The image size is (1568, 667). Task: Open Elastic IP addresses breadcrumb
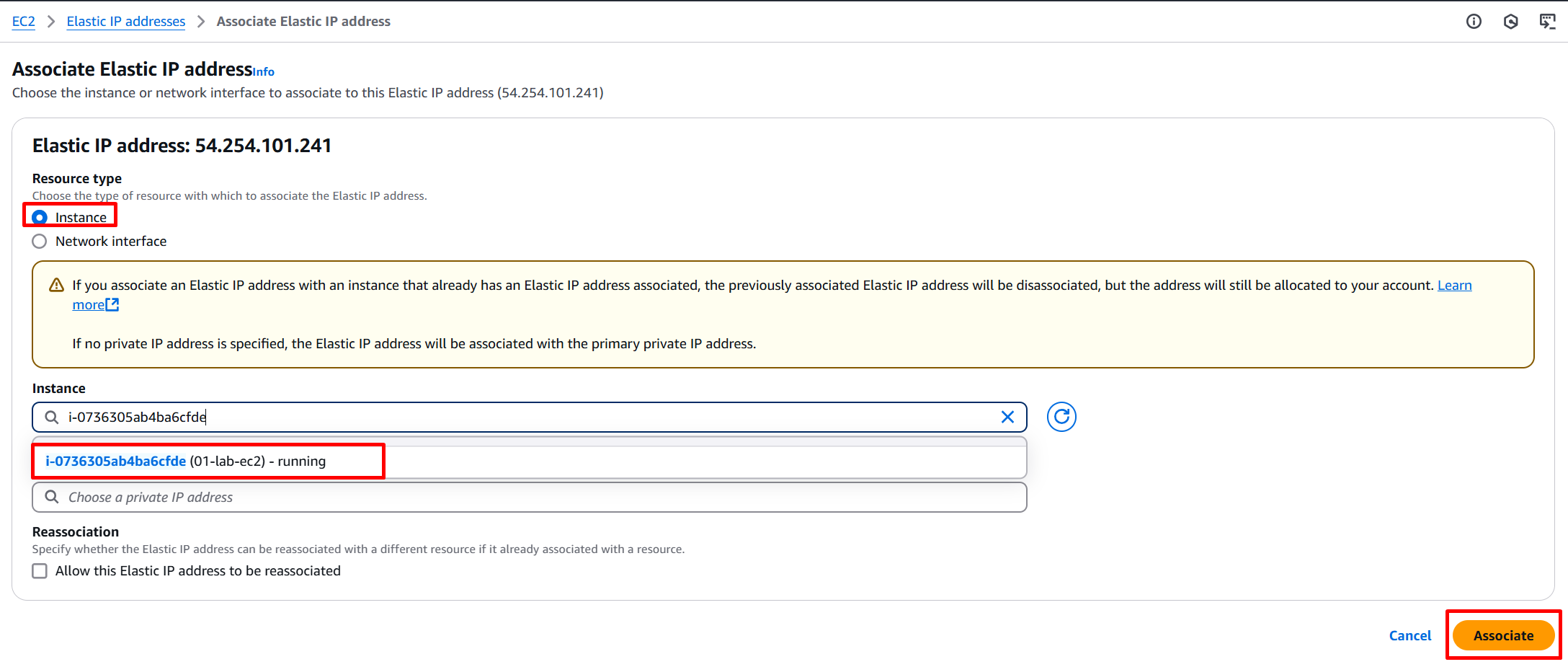(126, 22)
